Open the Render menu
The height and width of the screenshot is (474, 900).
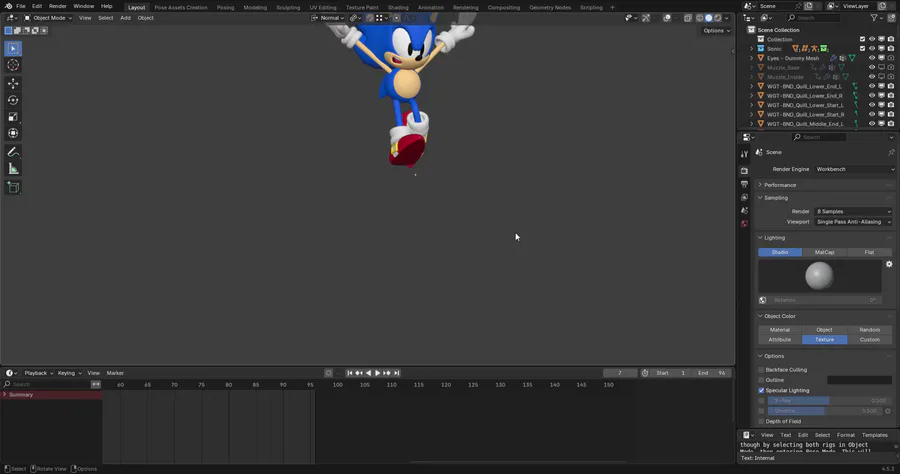pyautogui.click(x=57, y=6)
